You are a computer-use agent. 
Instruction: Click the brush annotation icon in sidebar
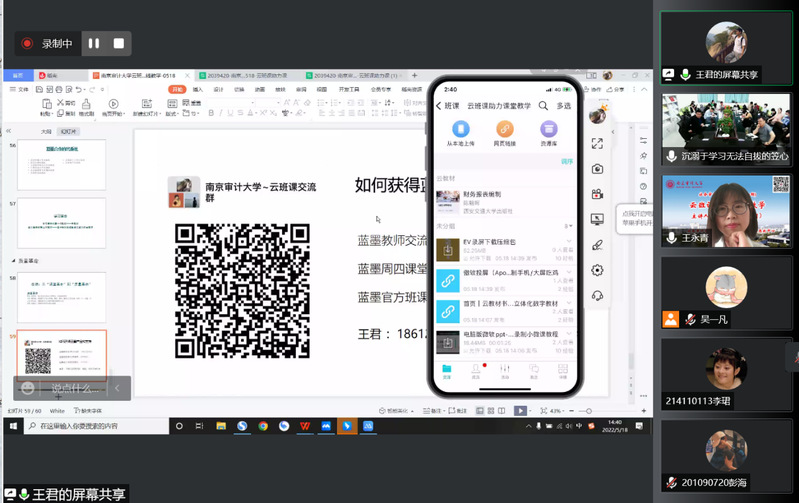pos(597,244)
